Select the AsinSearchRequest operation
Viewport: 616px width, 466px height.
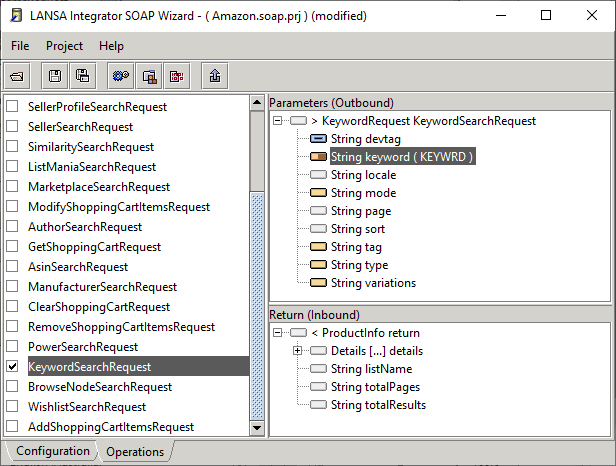(x=78, y=267)
